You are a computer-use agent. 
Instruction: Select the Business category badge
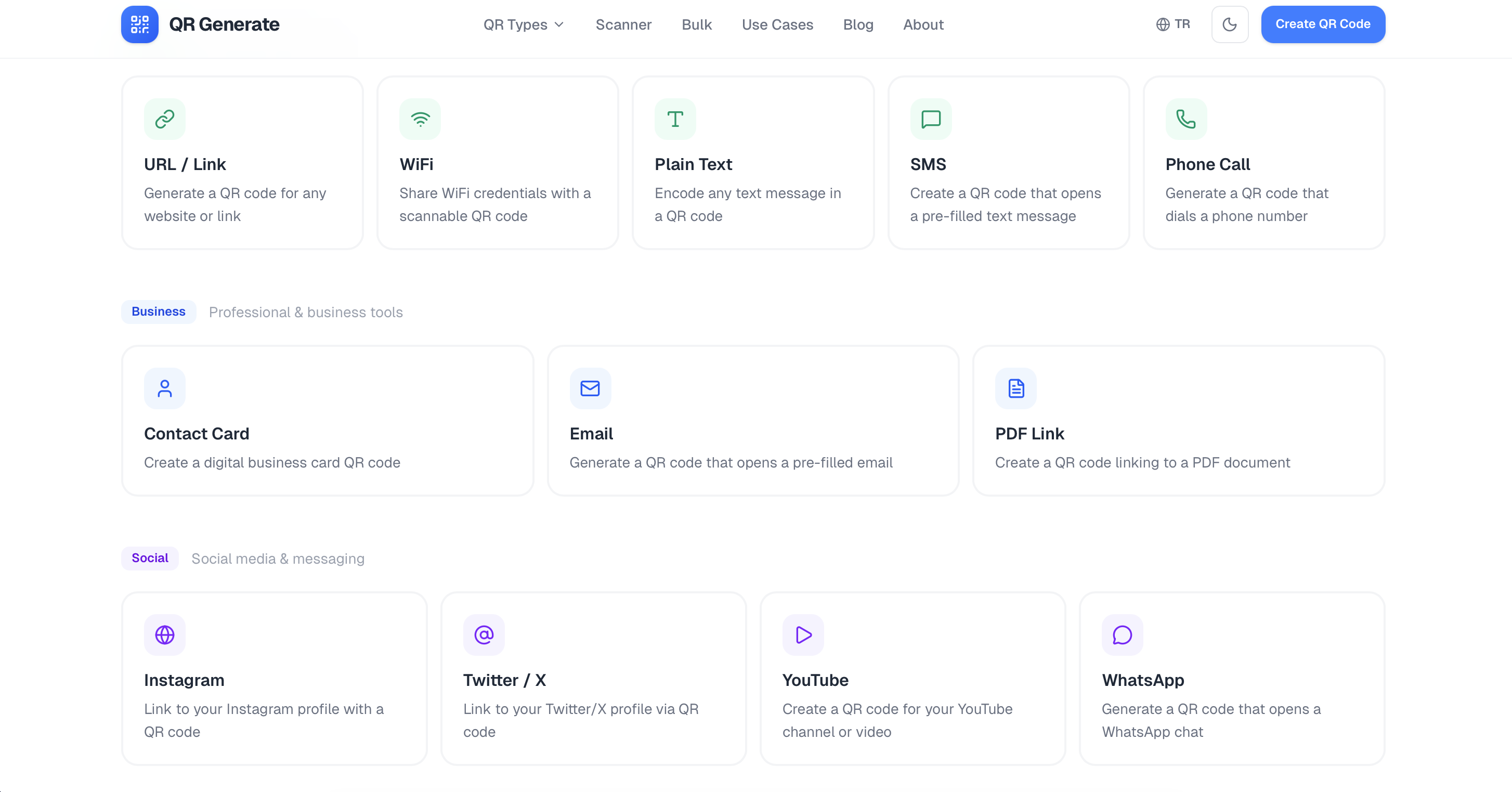click(159, 311)
